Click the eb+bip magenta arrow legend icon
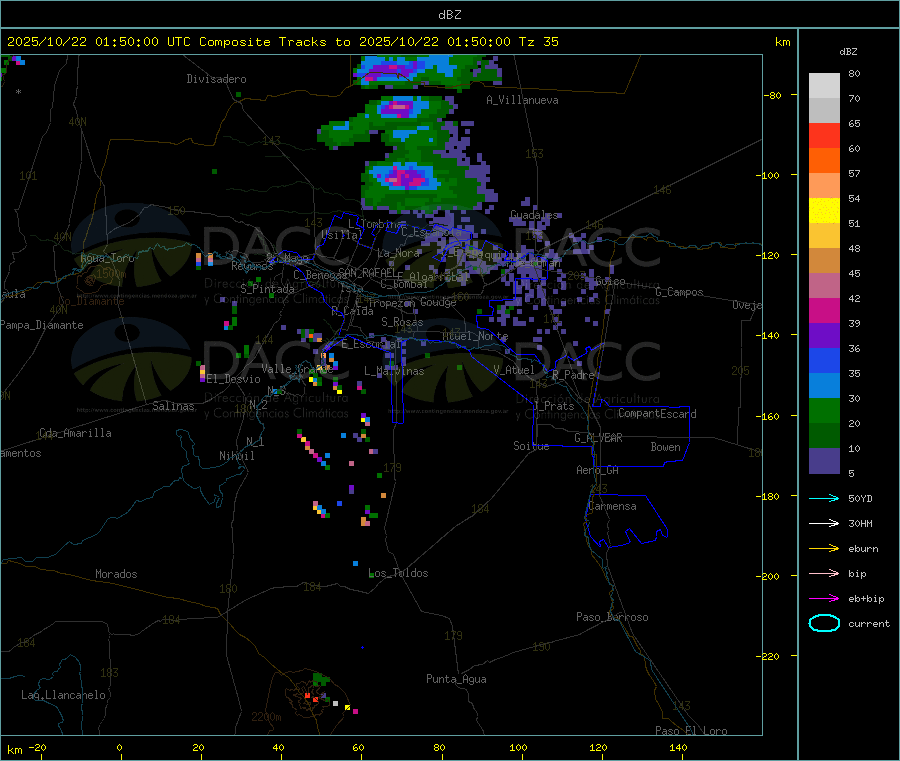 tap(824, 599)
